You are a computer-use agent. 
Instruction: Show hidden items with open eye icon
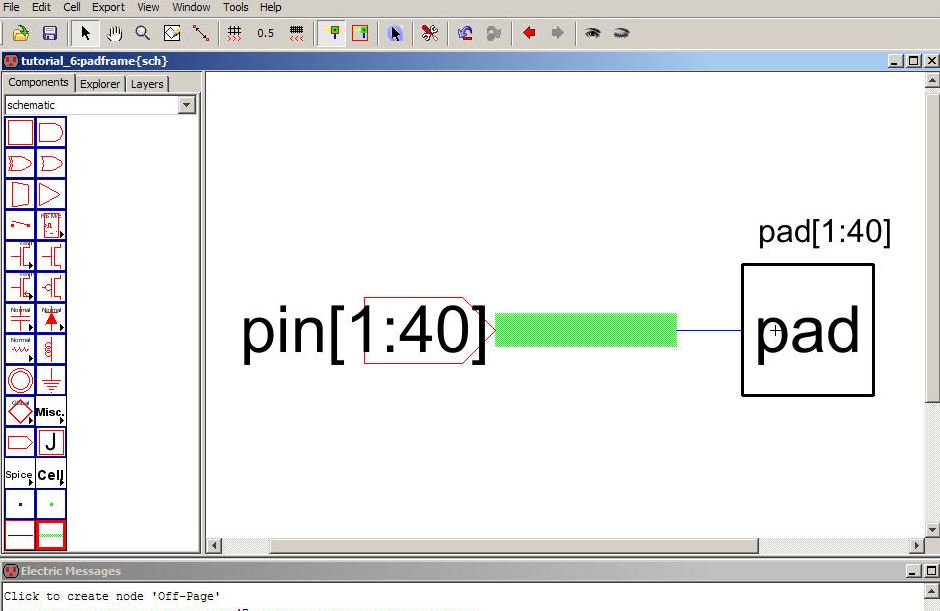pos(593,33)
